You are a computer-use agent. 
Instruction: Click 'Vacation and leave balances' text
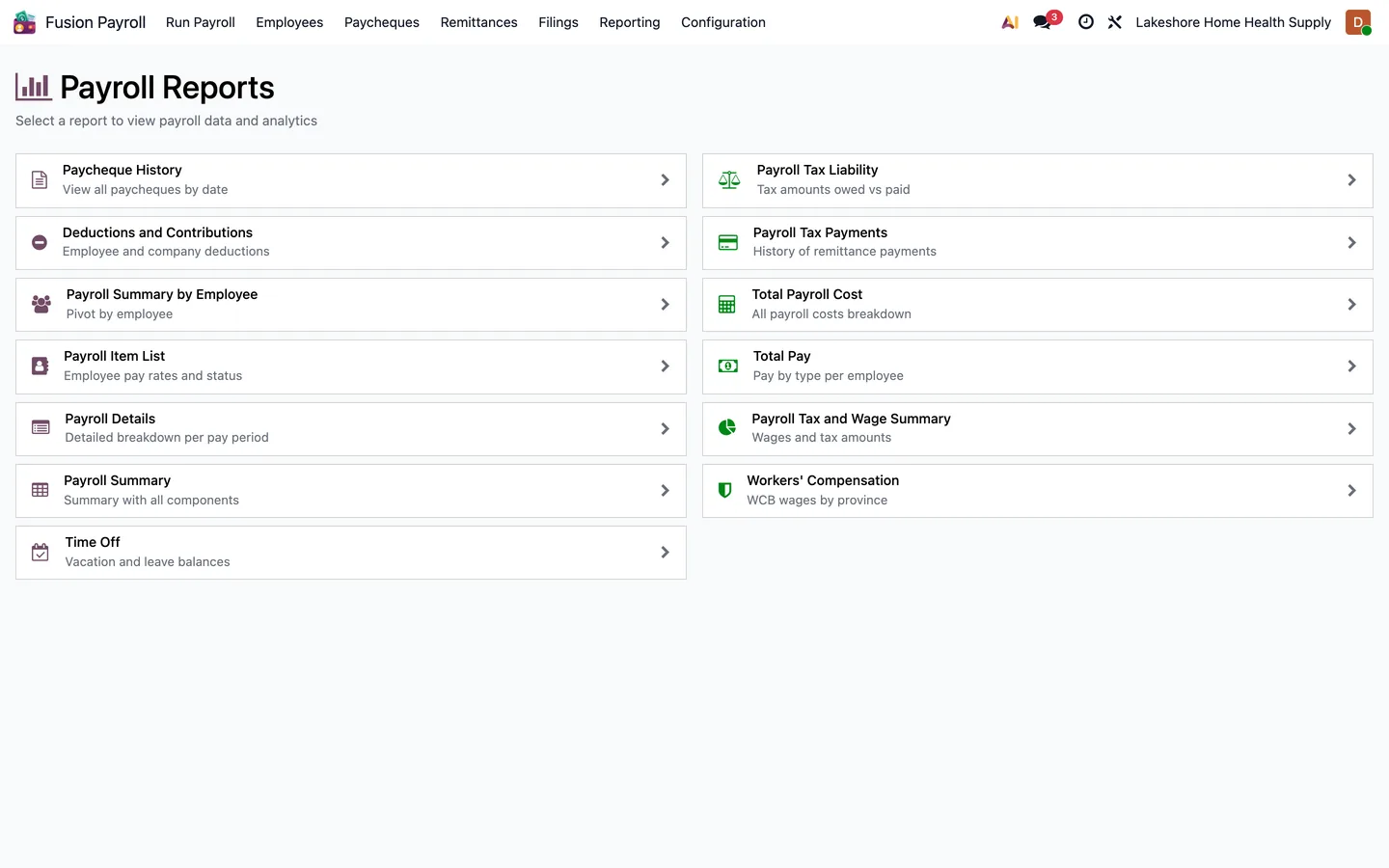[x=148, y=561]
